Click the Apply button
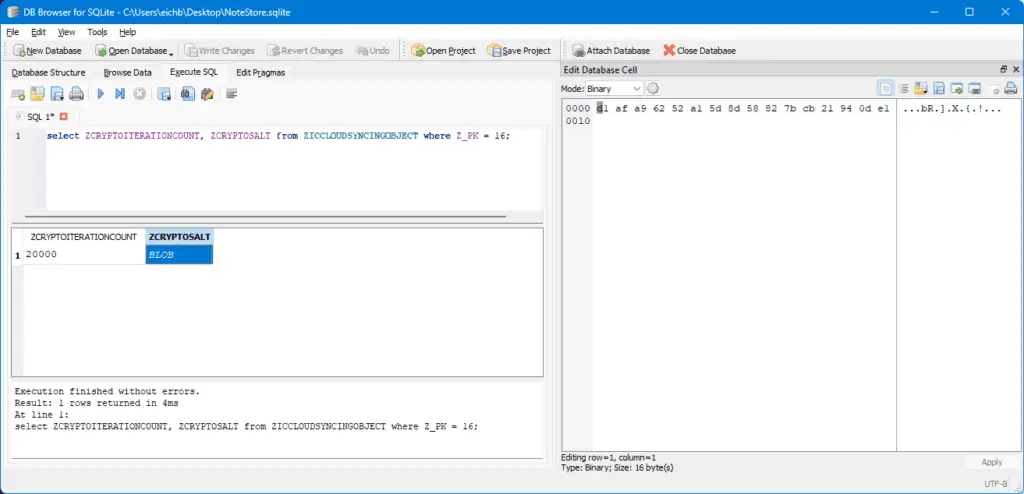 (x=991, y=462)
